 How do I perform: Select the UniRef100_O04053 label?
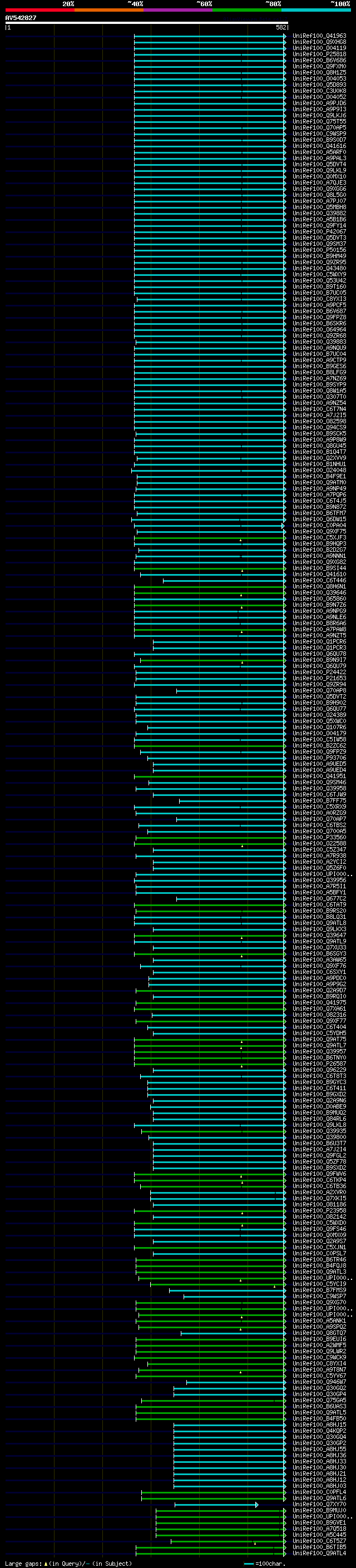(x=319, y=78)
